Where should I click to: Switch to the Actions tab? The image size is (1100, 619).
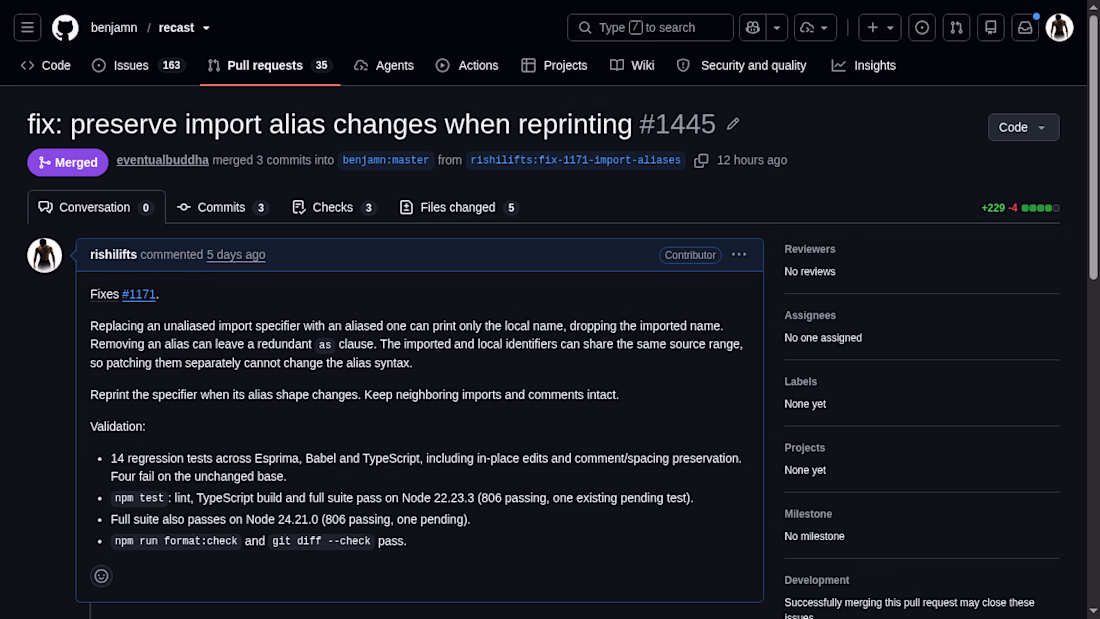coord(467,65)
